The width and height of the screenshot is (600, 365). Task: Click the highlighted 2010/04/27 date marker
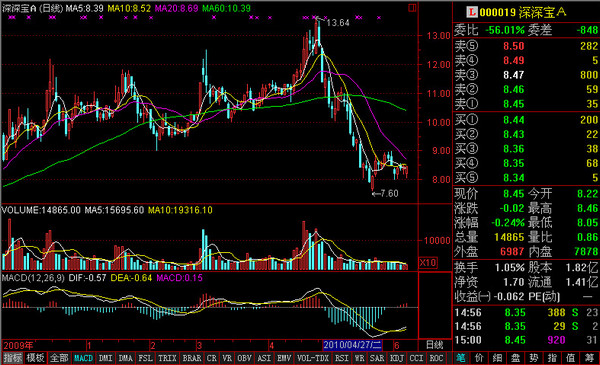point(352,345)
